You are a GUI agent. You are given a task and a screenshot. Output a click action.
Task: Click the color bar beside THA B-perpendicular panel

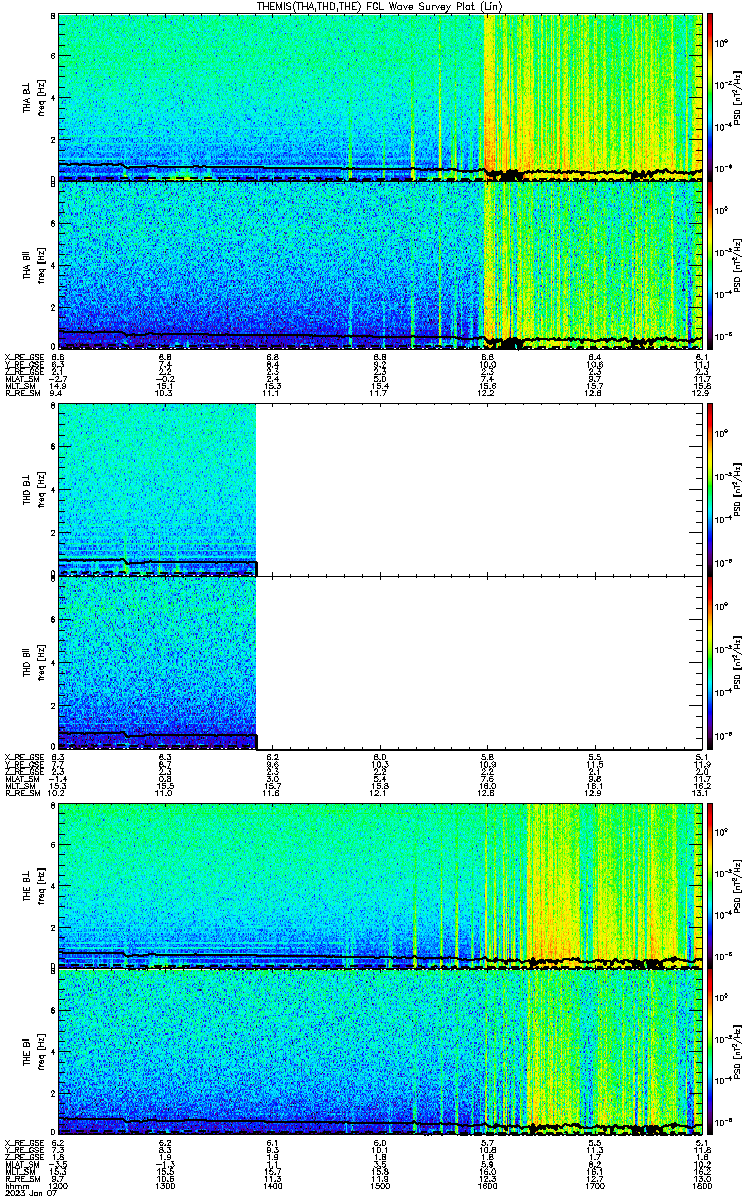(x=710, y=97)
